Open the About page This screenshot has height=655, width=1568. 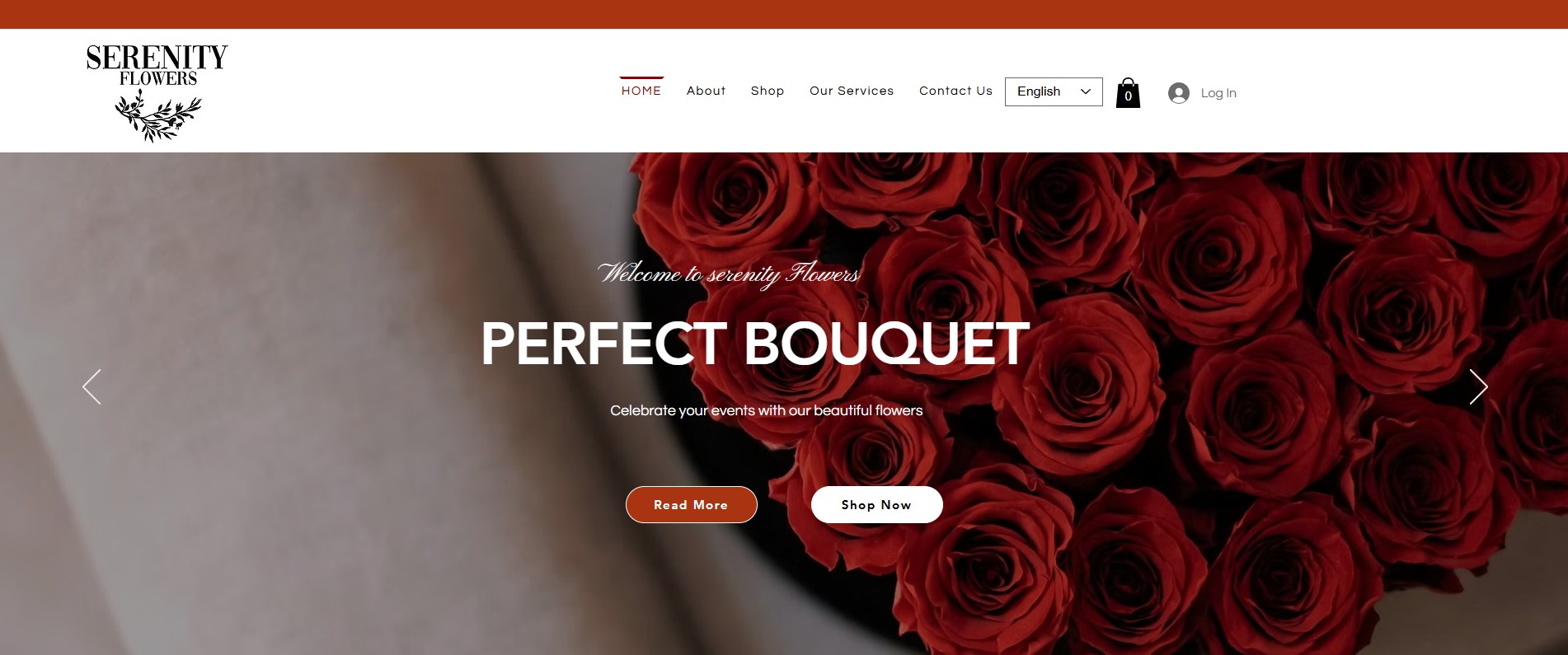pos(707,91)
